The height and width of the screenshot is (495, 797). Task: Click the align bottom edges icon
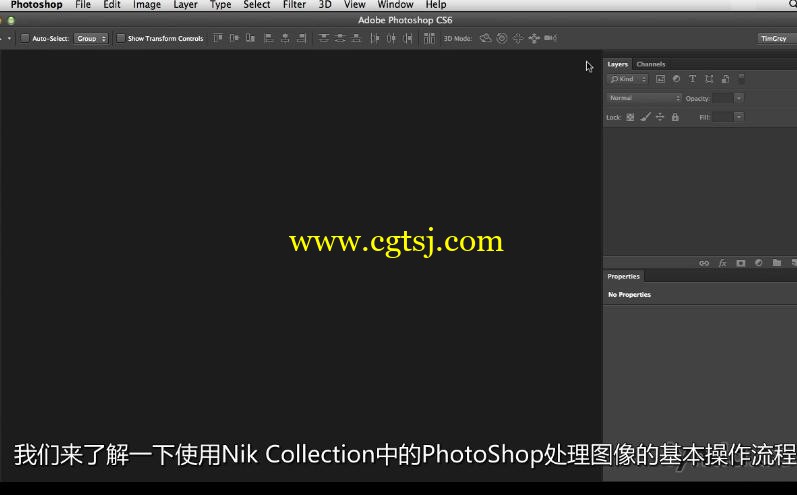(x=250, y=38)
